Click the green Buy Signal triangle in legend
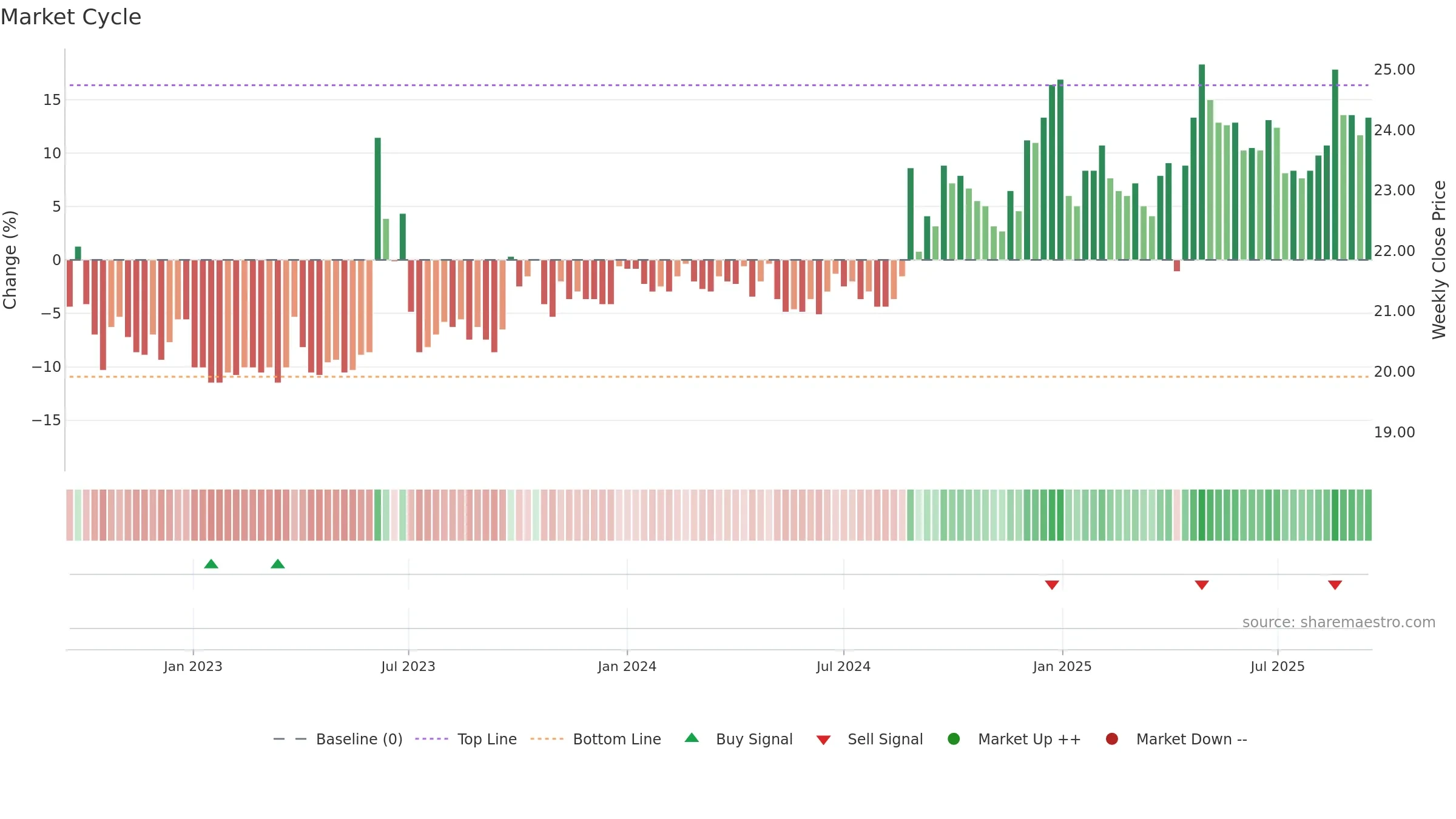Viewport: 1456px width, 819px height. point(692,738)
